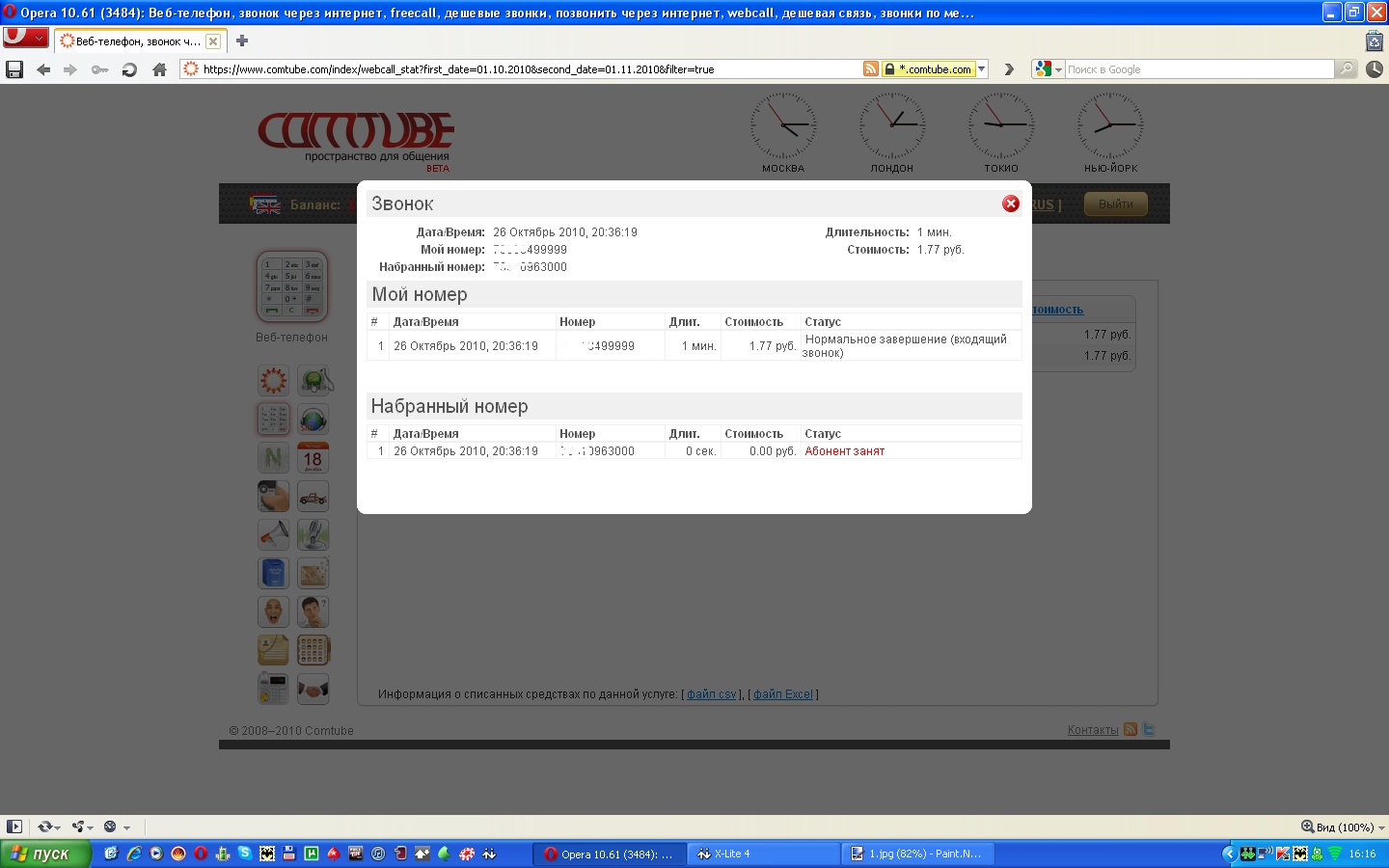Image resolution: width=1389 pixels, height=868 pixels.
Task: Open the megaphone sidebar icon
Action: pos(273,534)
